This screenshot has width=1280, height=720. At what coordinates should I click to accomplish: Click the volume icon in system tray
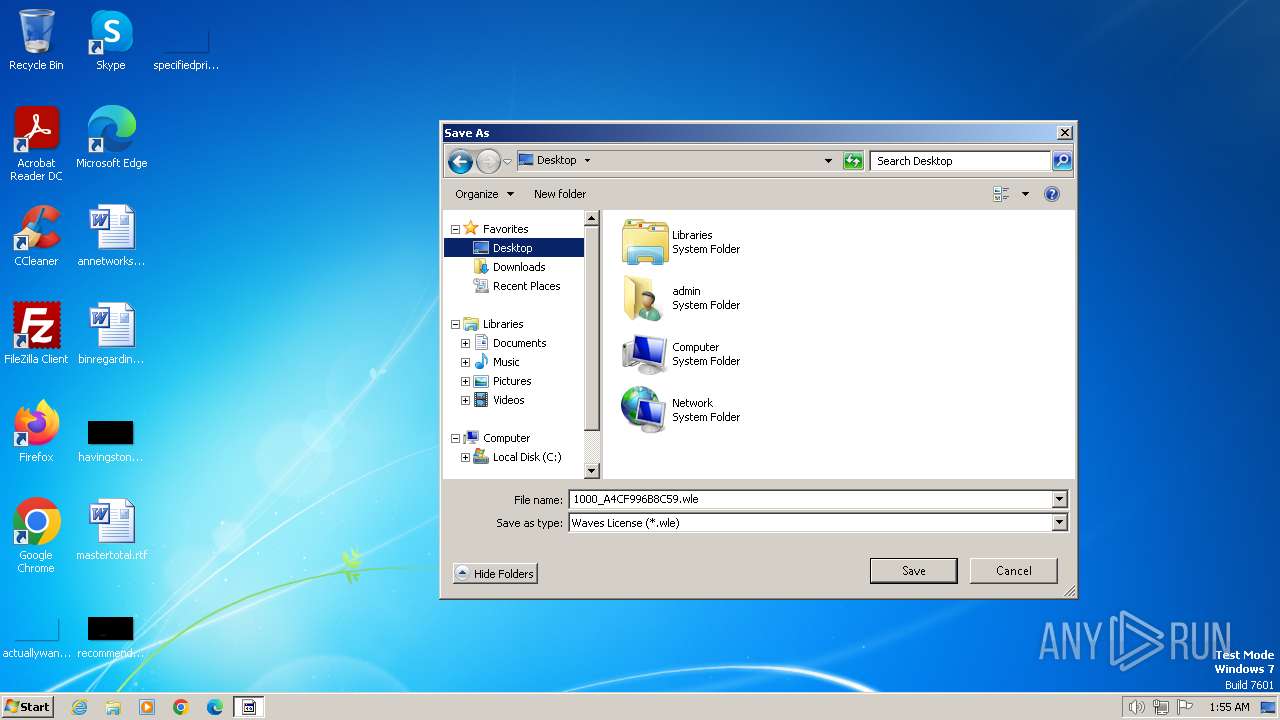tap(1136, 707)
